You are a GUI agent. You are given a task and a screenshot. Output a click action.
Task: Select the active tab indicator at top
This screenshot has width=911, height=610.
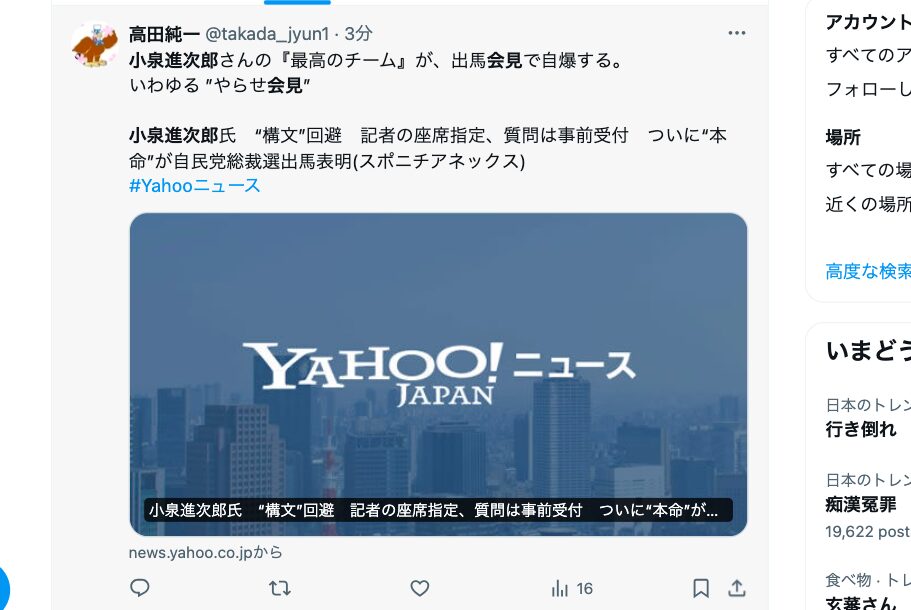click(x=297, y=2)
